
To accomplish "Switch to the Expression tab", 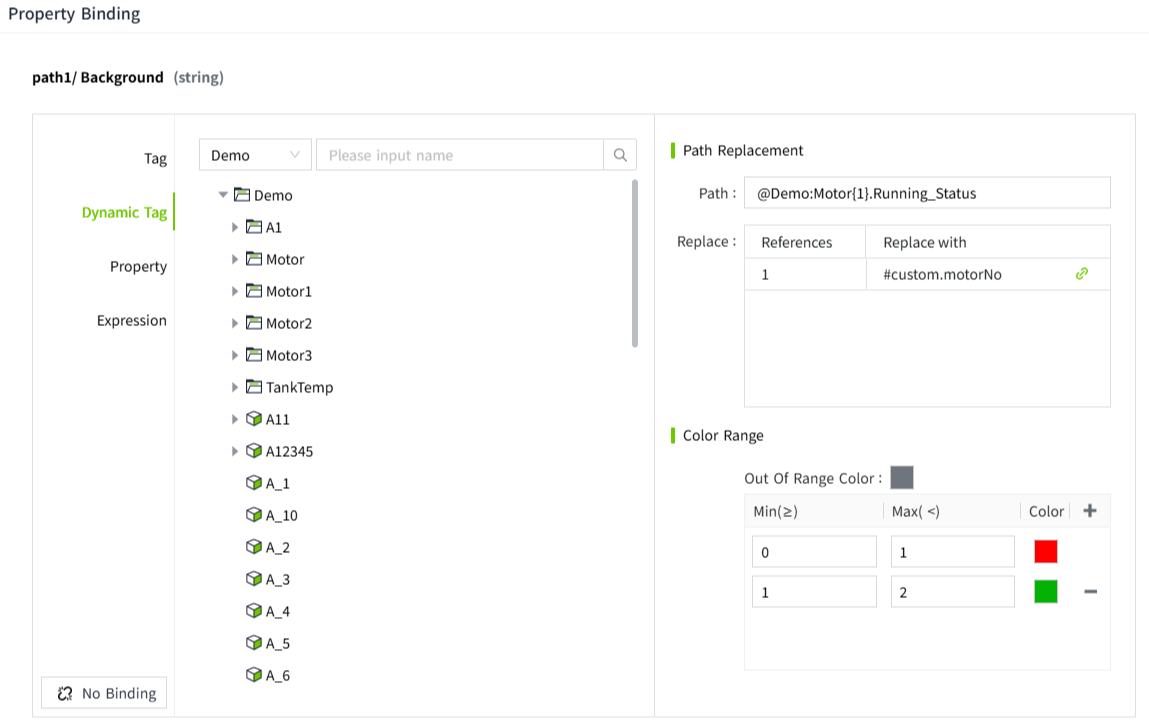I will pos(132,321).
